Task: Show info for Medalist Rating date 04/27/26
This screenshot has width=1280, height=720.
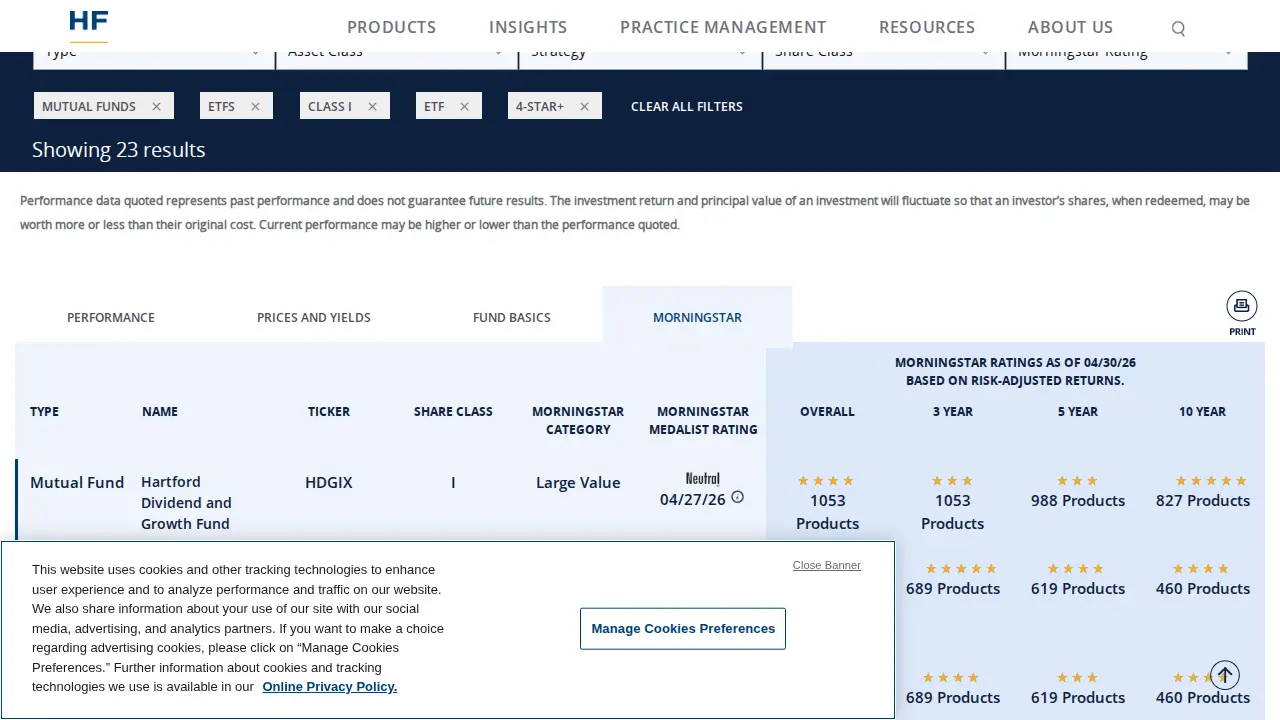Action: tap(738, 497)
